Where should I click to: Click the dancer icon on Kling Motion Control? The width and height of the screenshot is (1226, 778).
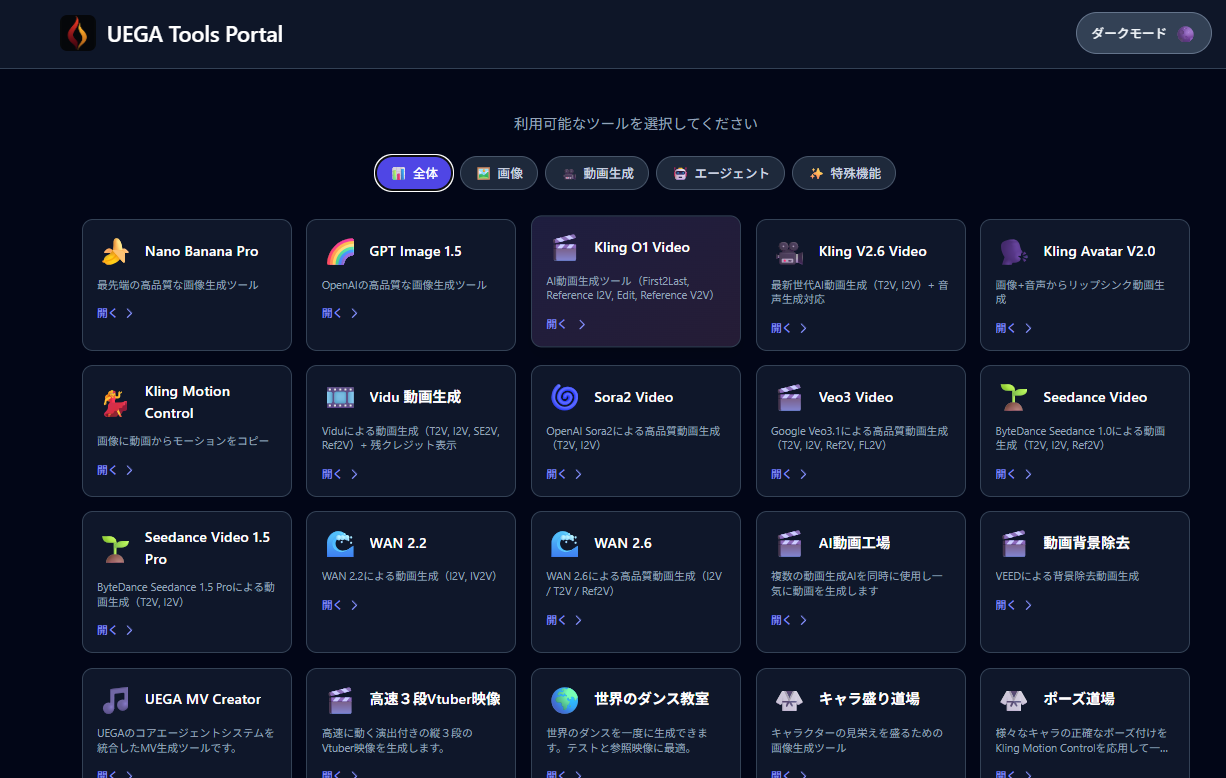click(x=116, y=403)
